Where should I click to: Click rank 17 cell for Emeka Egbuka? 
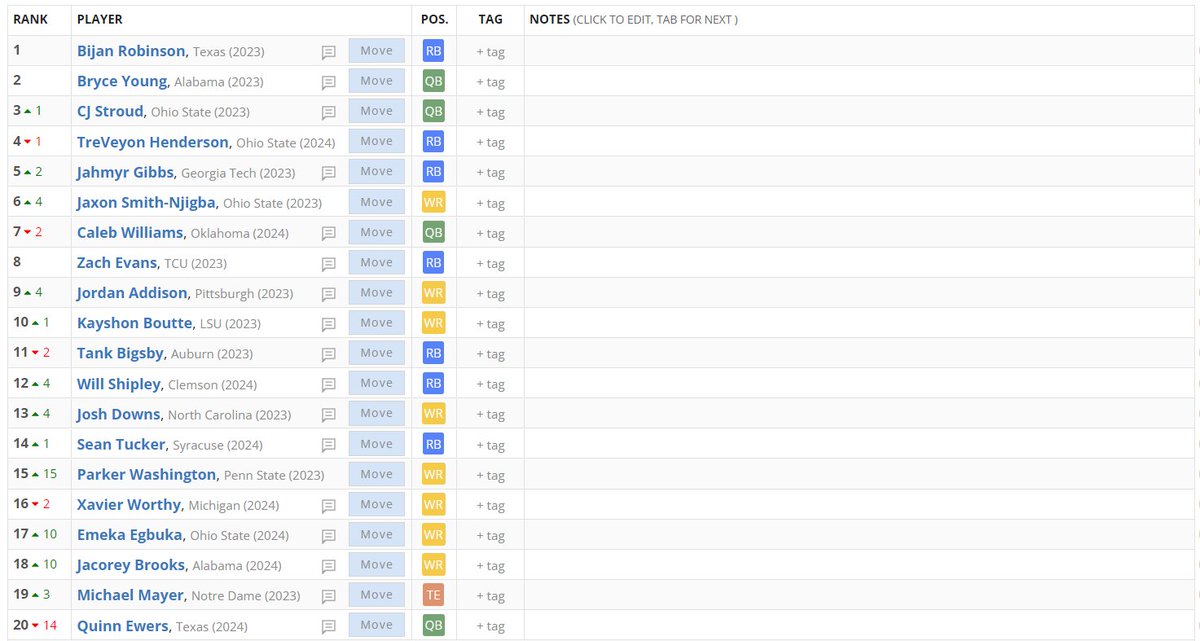click(39, 535)
